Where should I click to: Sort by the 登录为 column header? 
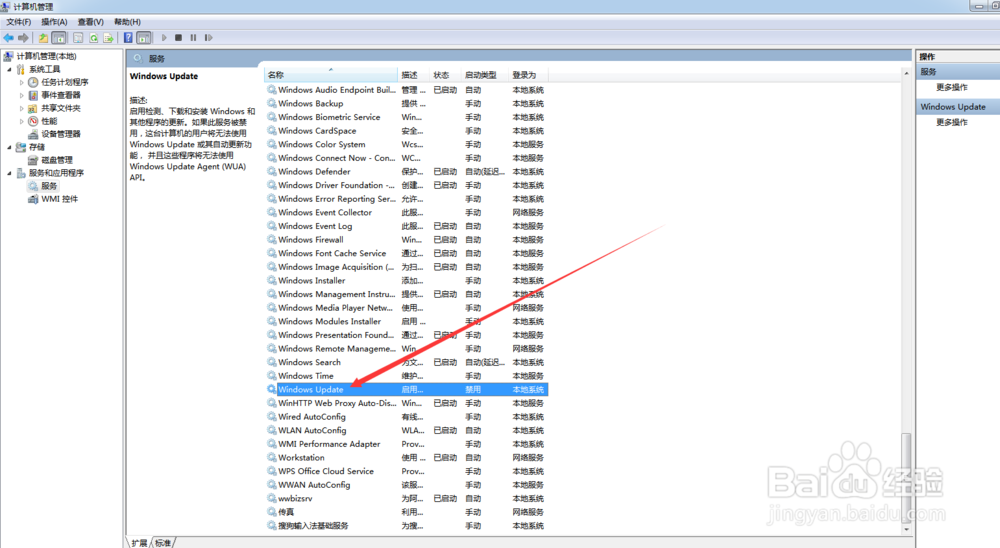(x=528, y=75)
